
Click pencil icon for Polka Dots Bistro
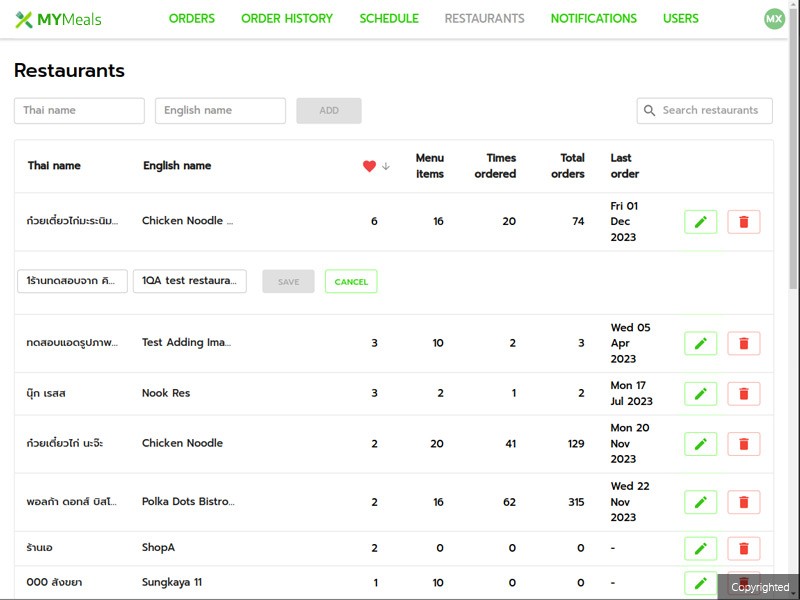click(x=700, y=502)
